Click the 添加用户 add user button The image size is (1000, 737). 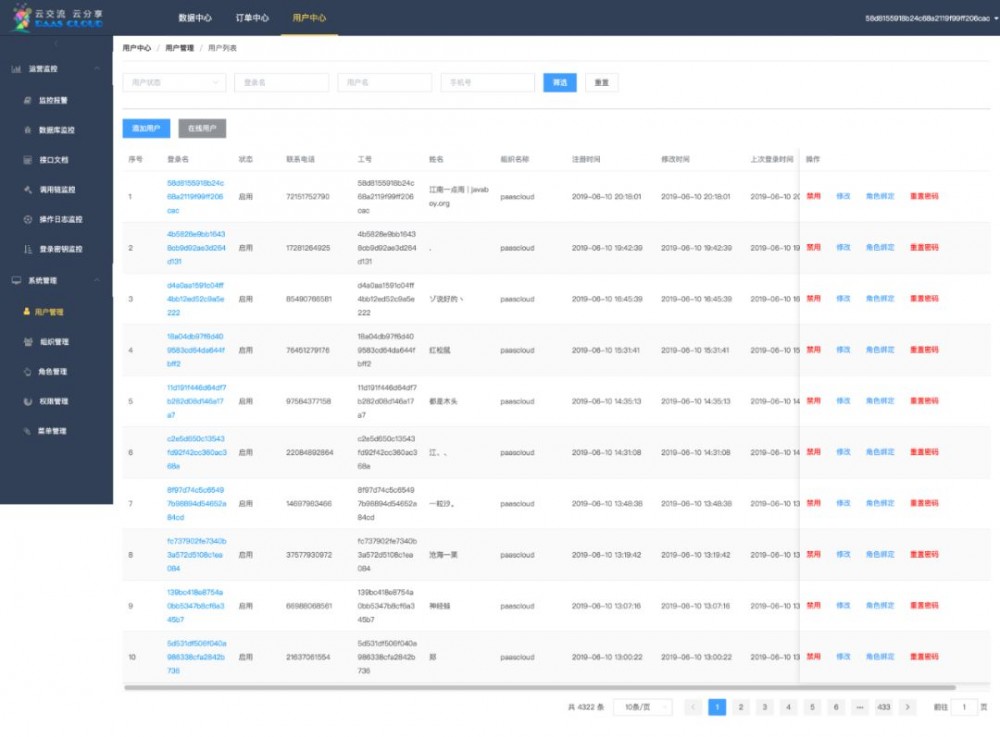pos(146,128)
